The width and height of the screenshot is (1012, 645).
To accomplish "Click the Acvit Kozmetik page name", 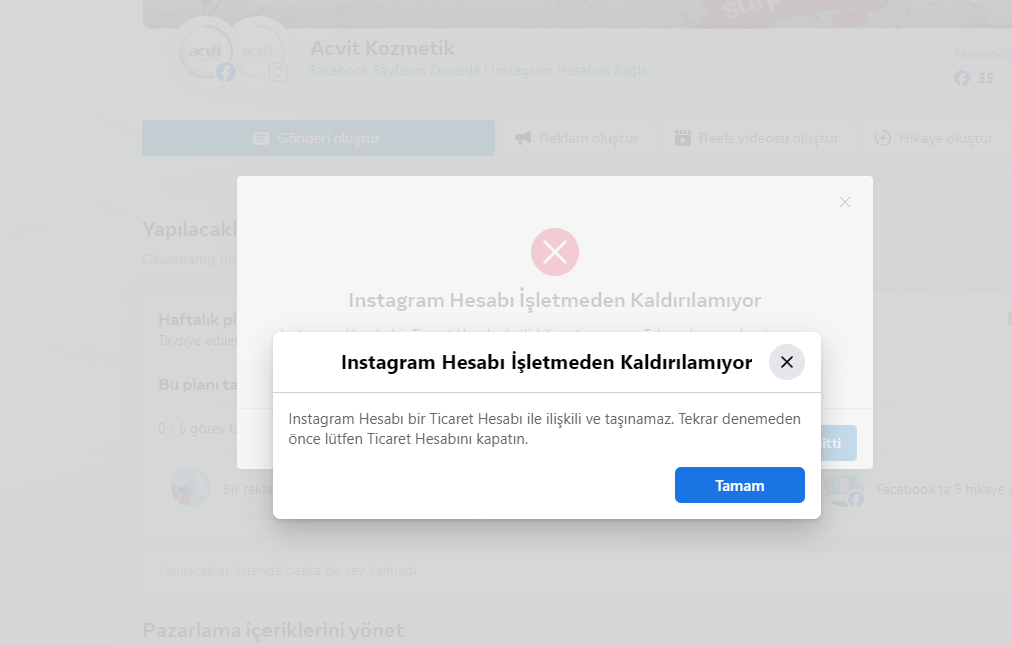I will tap(382, 48).
